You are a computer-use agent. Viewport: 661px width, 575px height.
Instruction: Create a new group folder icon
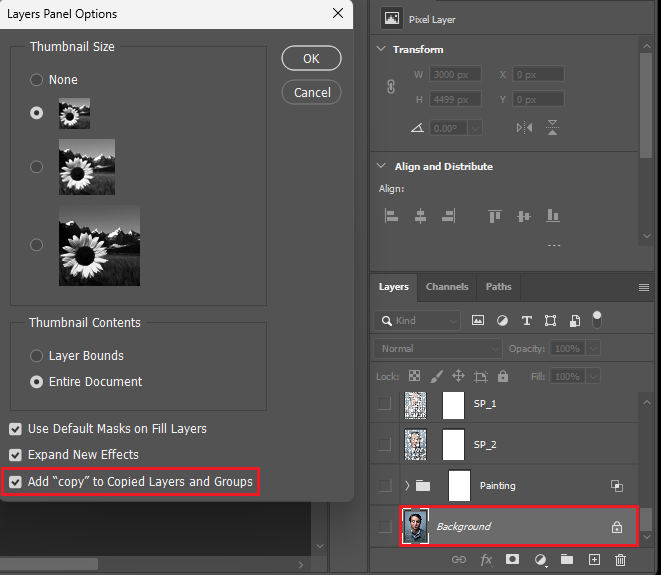click(x=567, y=561)
